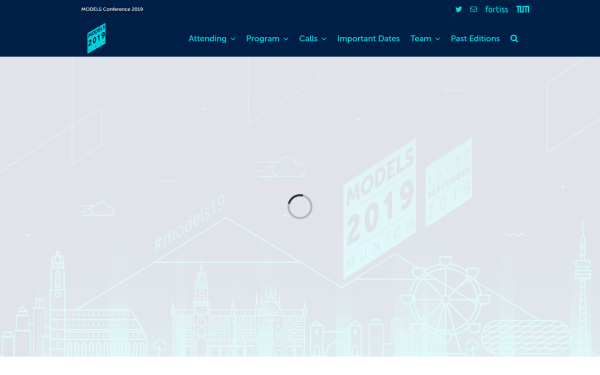The height and width of the screenshot is (375, 600).
Task: Expand the Team dropdown chevron
Action: click(x=438, y=39)
